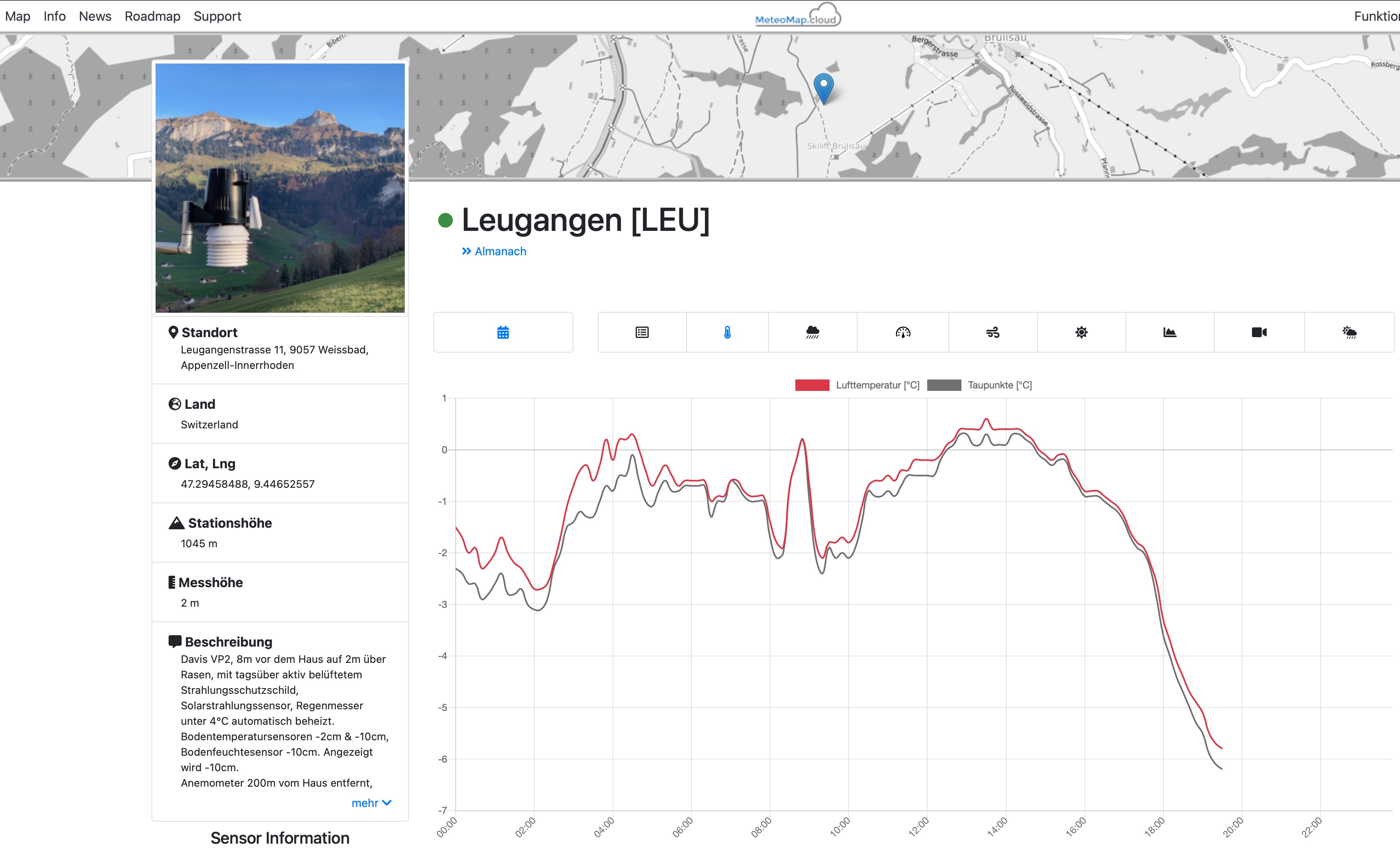This screenshot has height=851, width=1400.
Task: Open the News menu item
Action: point(95,16)
